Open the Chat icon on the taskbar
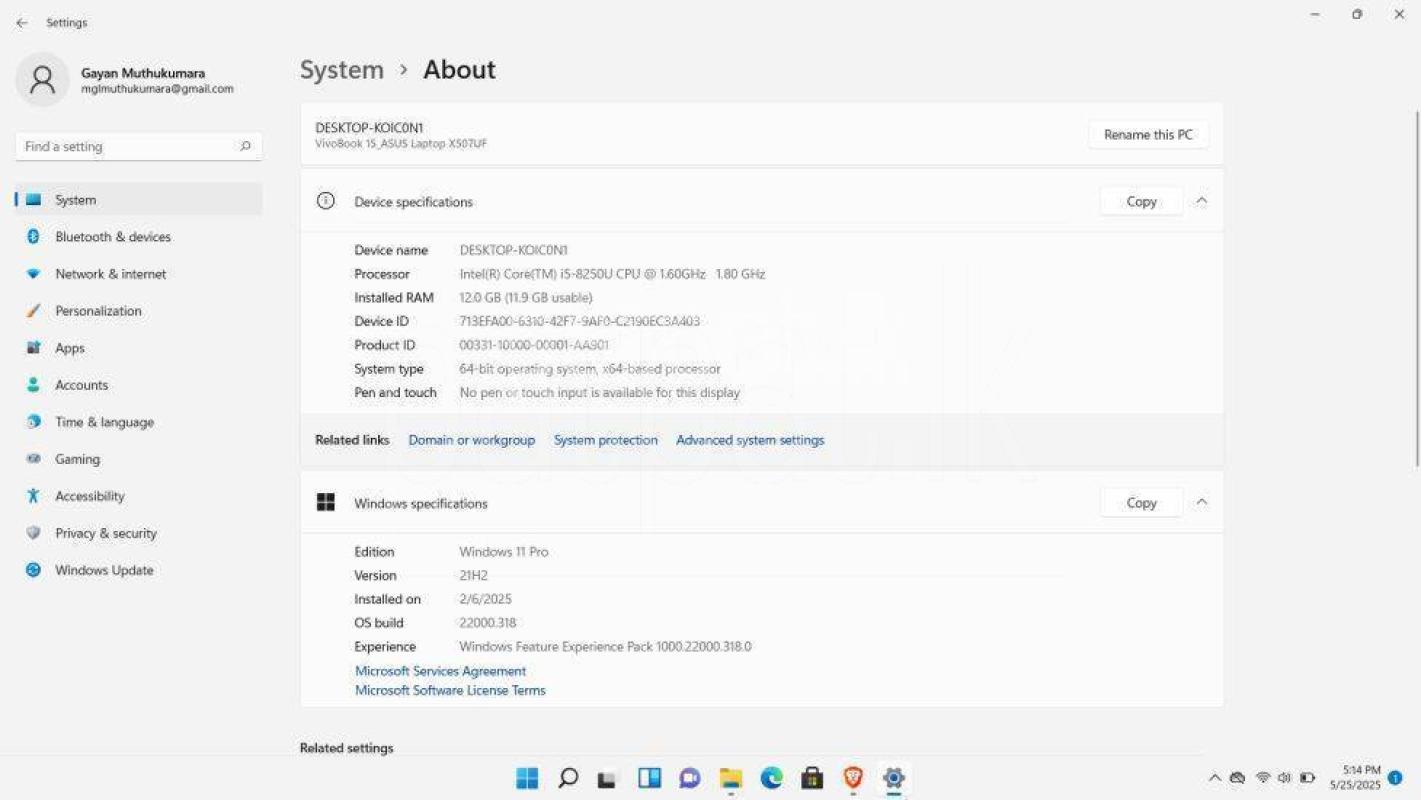Viewport: 1421px width, 800px height. click(689, 778)
